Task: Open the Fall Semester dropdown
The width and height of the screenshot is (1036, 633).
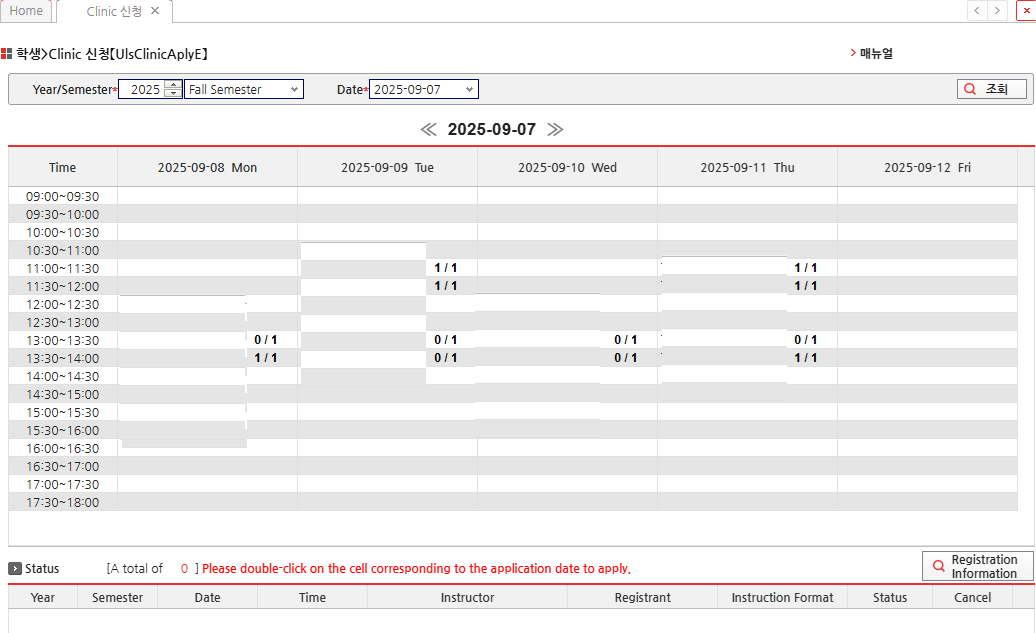Action: pyautogui.click(x=244, y=89)
